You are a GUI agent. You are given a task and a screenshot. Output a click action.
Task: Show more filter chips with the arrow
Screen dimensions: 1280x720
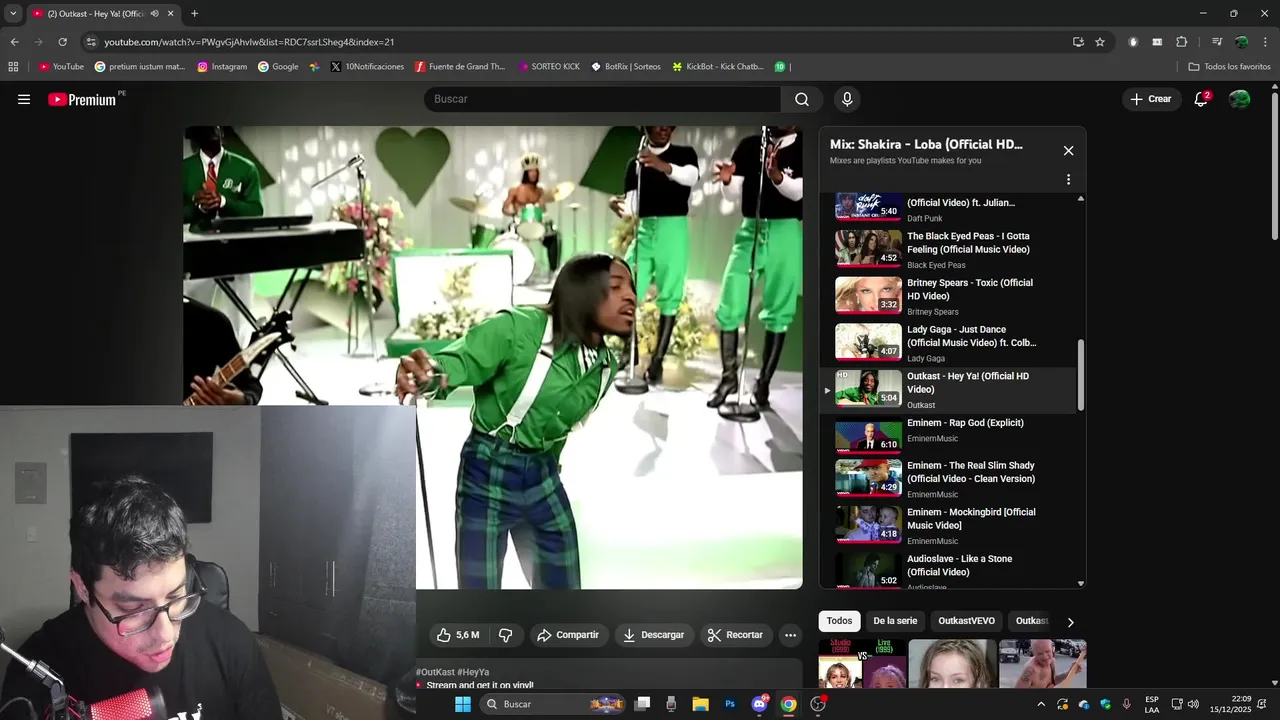(1070, 622)
